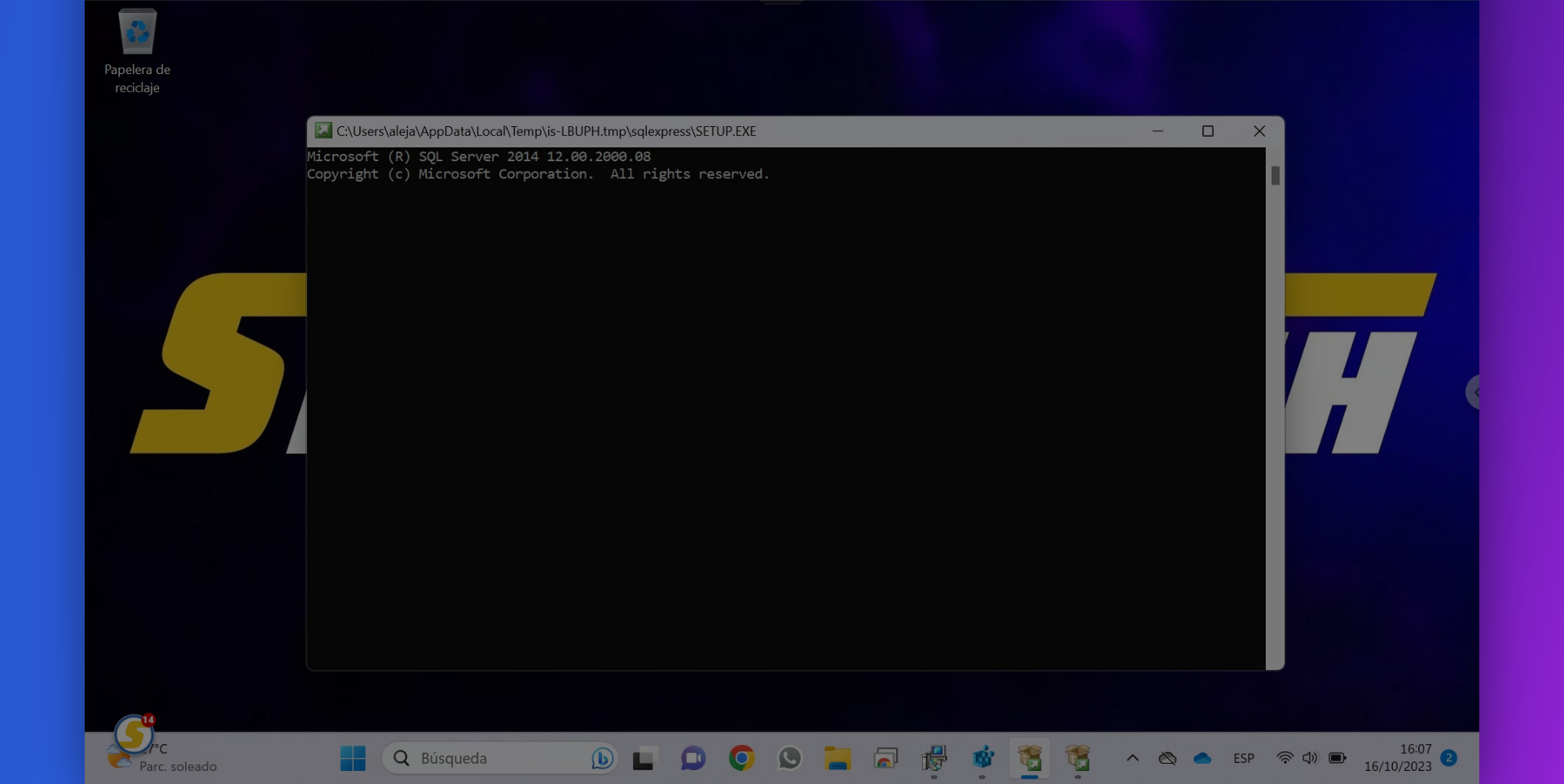Minimize the SETUP.EXE console window
Viewport: 1564px width, 784px height.
click(x=1158, y=131)
